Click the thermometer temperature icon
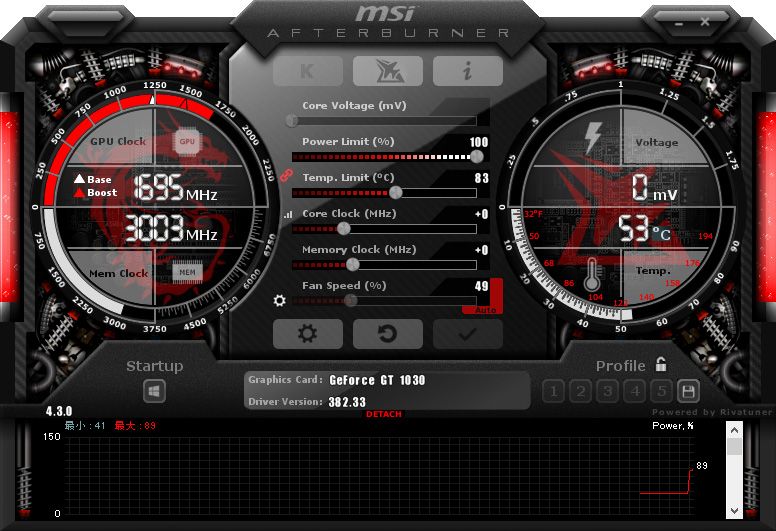The image size is (776, 531). pyautogui.click(x=591, y=275)
